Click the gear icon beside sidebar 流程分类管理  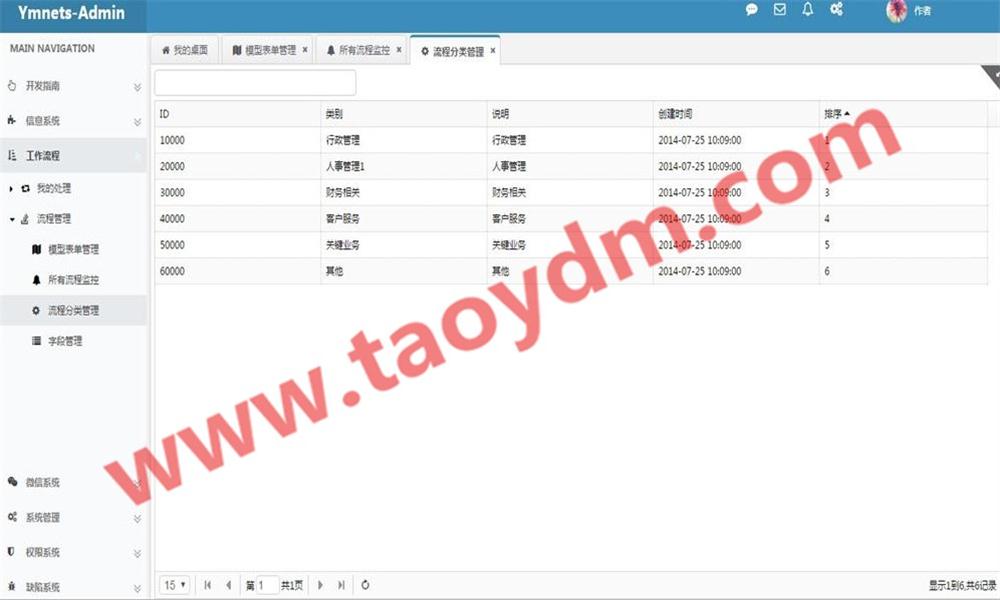pyautogui.click(x=36, y=311)
